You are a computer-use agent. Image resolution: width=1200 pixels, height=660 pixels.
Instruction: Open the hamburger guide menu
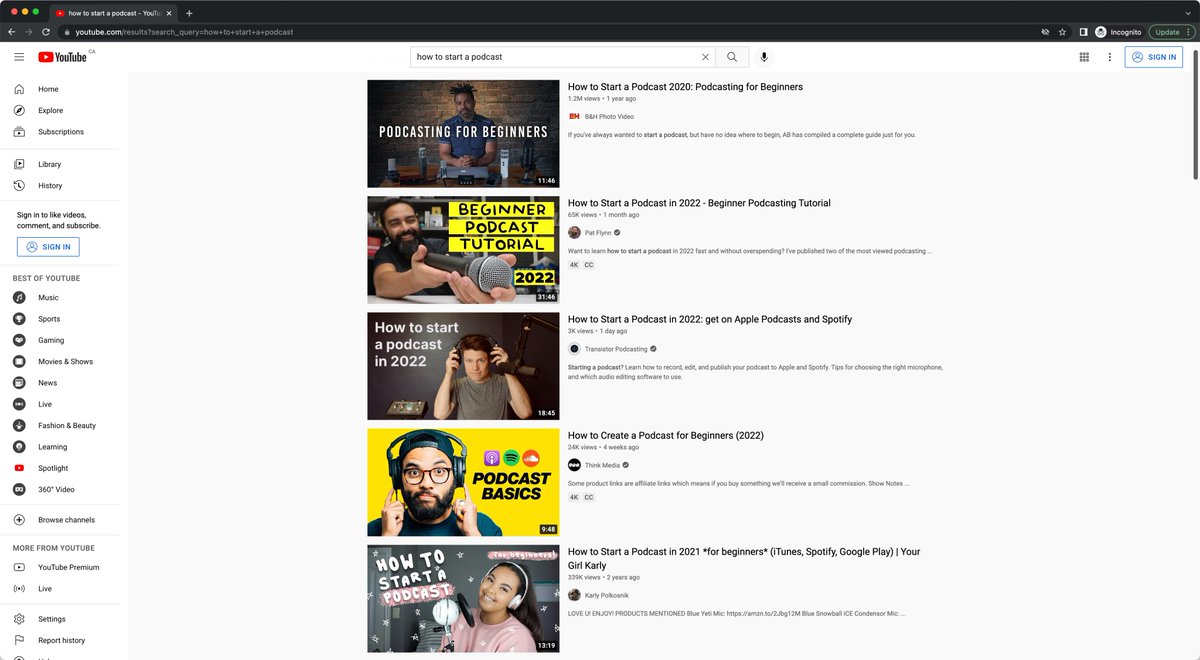19,57
